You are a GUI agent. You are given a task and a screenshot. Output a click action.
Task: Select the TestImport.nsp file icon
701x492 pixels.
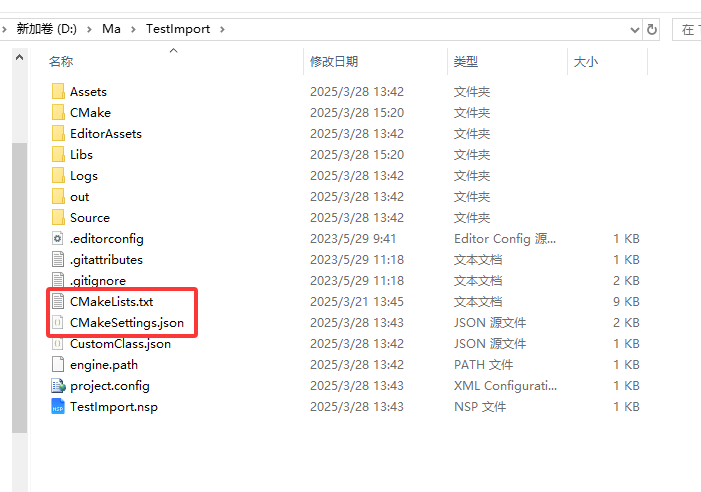click(58, 407)
